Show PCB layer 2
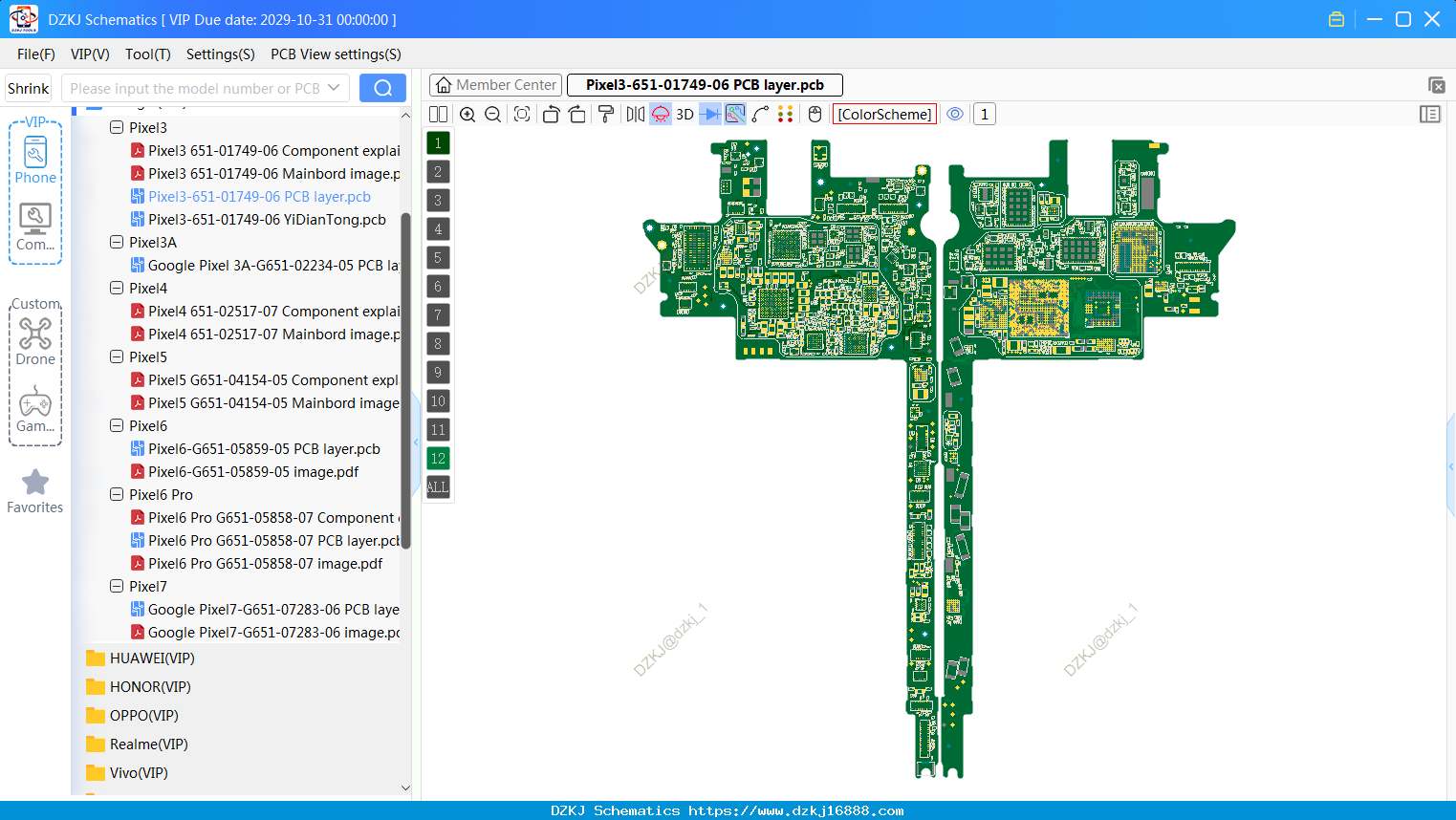 tap(438, 172)
